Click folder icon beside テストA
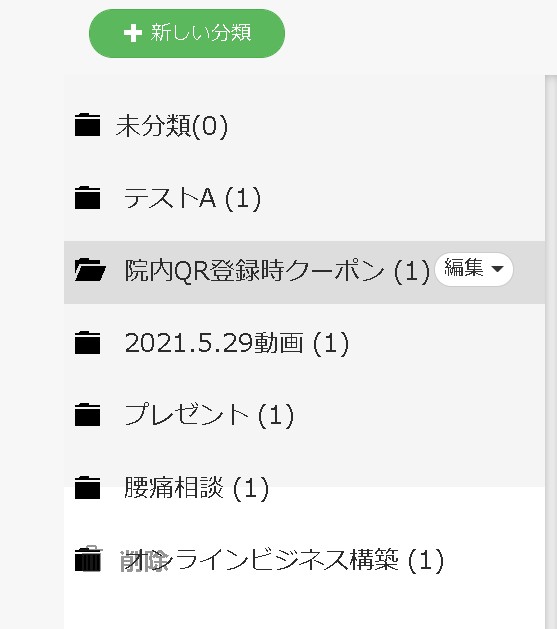Screen dimensions: 557x629 coord(87,197)
